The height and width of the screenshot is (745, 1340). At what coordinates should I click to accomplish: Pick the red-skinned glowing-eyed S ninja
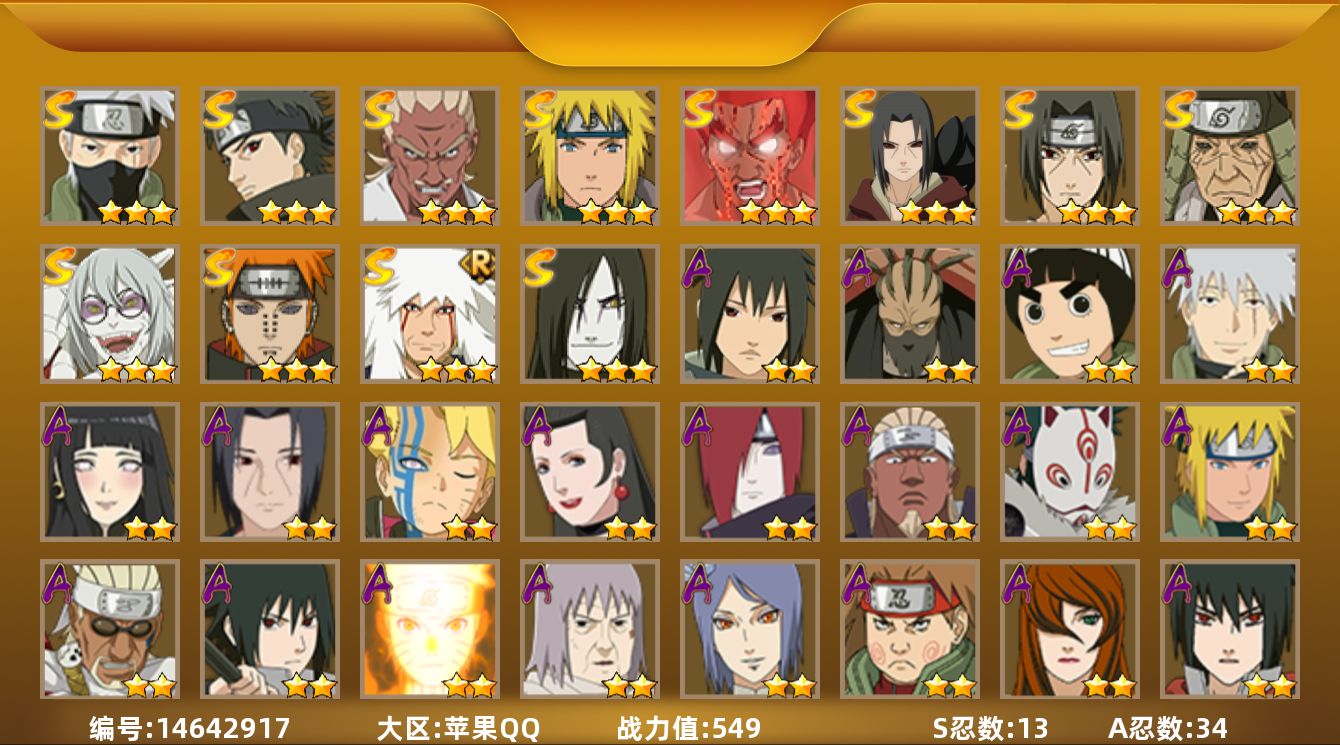click(749, 156)
